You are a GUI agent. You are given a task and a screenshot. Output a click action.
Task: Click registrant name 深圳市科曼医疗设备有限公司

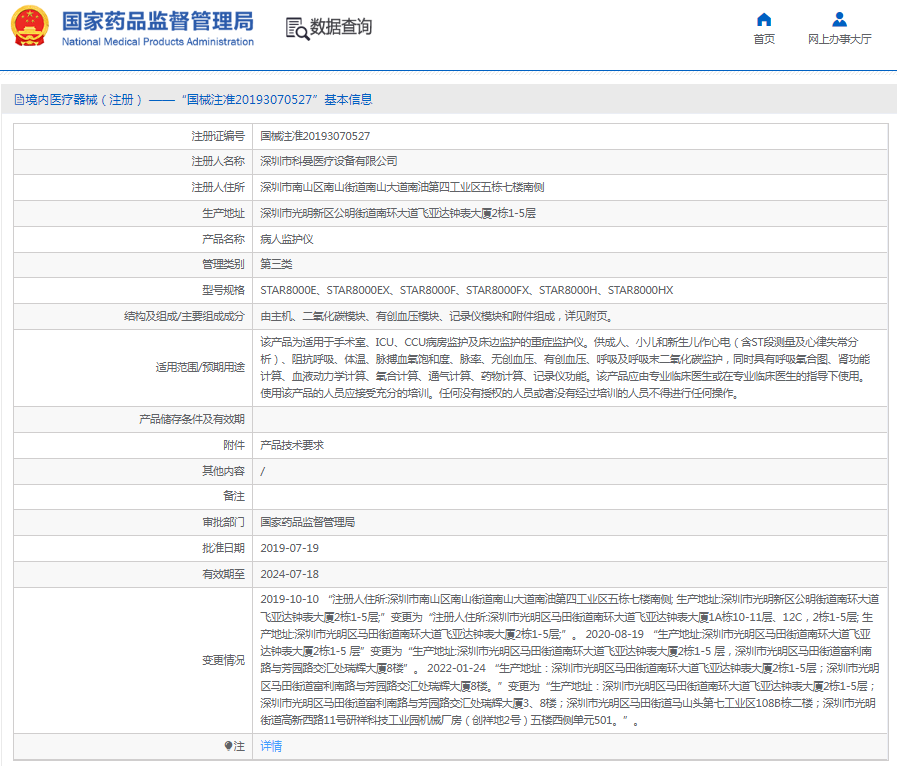click(x=329, y=161)
